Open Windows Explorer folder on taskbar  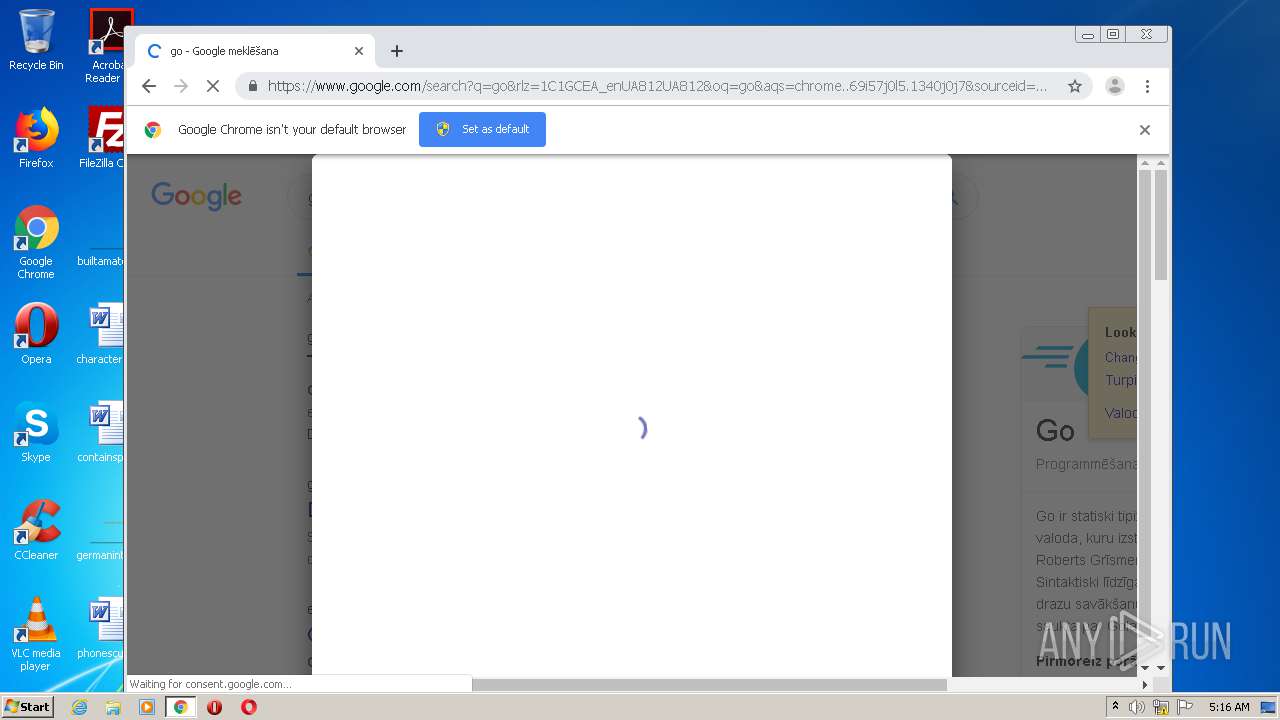(113, 707)
